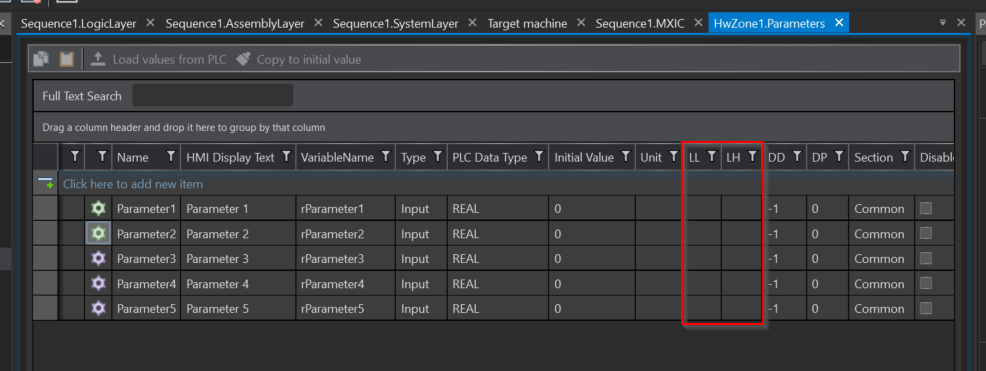Viewport: 986px width, 371px height.
Task: Open the VariableName column filter
Action: 385,157
